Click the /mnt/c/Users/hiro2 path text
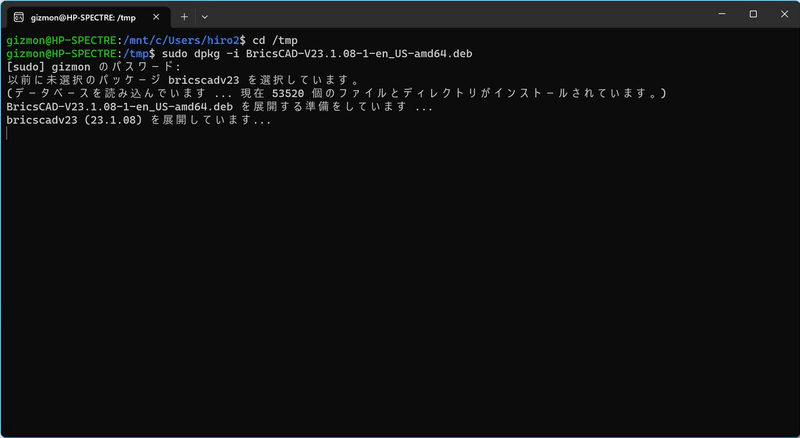The height and width of the screenshot is (438, 800). pos(184,40)
